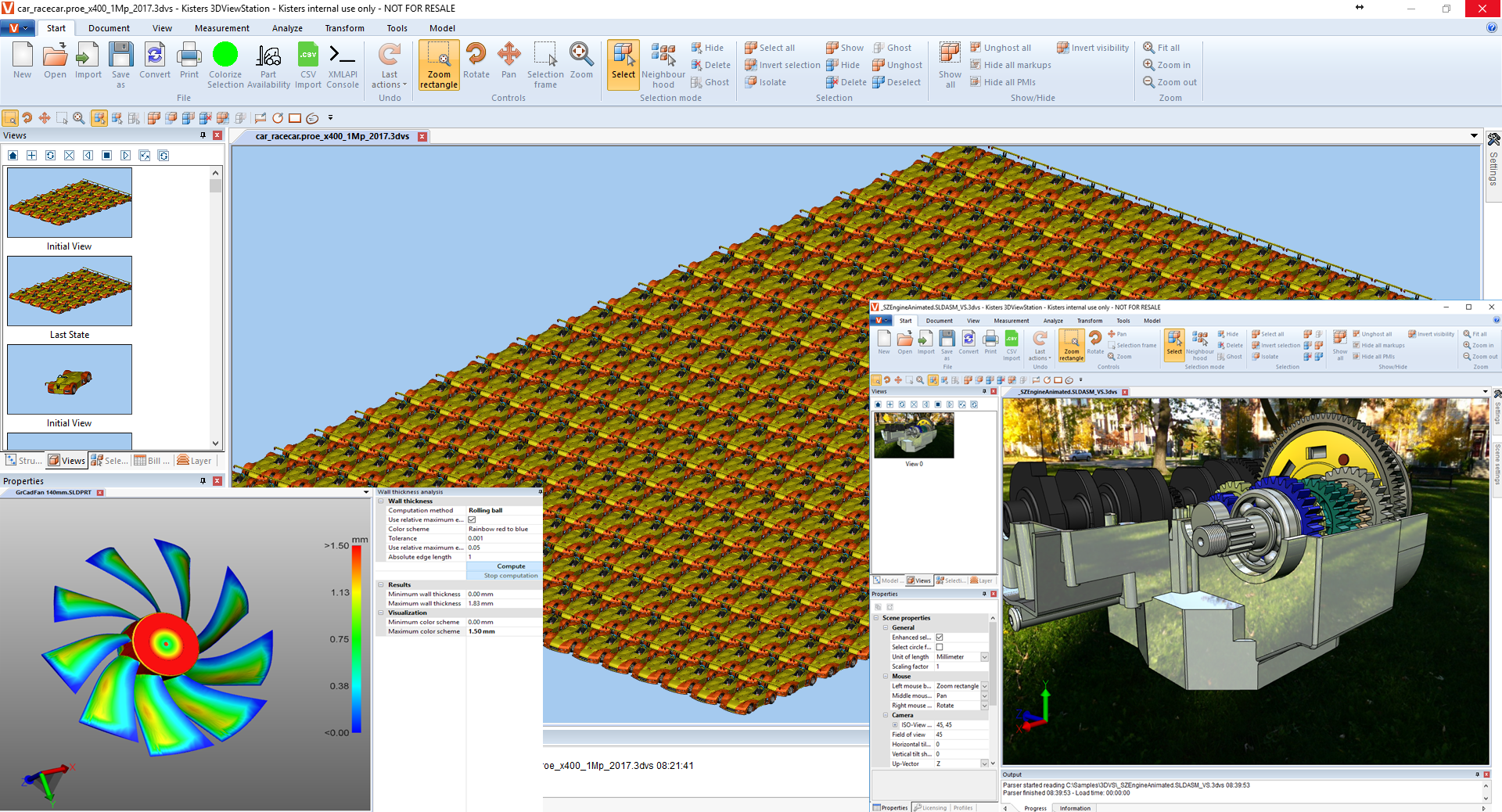
Task: Click Unghost all in Show/Hide group
Action: [x=1001, y=48]
